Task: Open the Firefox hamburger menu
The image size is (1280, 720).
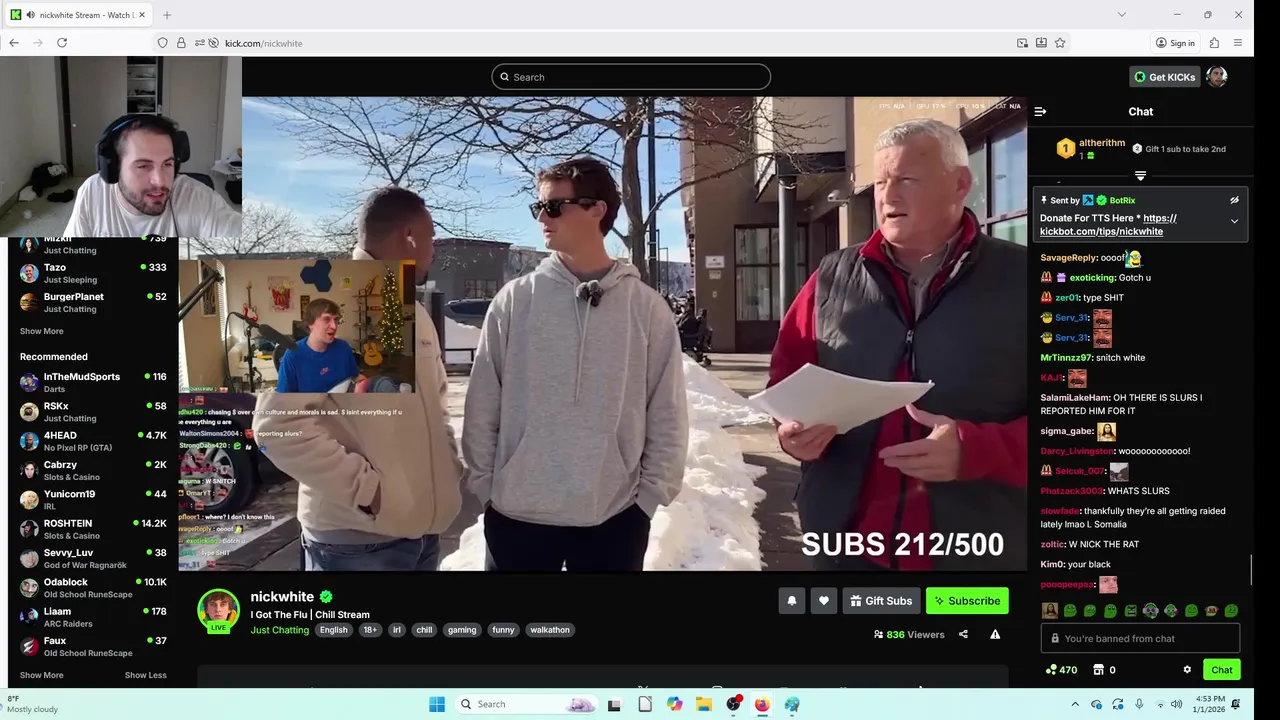Action: [1238, 43]
